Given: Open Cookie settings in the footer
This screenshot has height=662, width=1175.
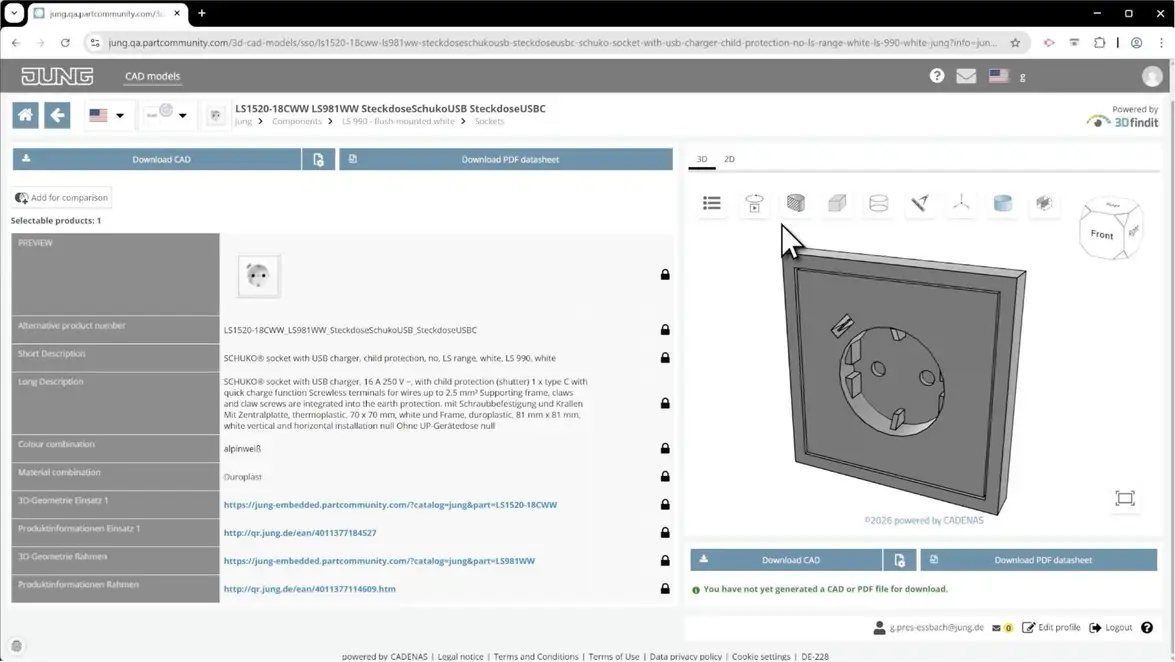Looking at the screenshot, I should 761,657.
